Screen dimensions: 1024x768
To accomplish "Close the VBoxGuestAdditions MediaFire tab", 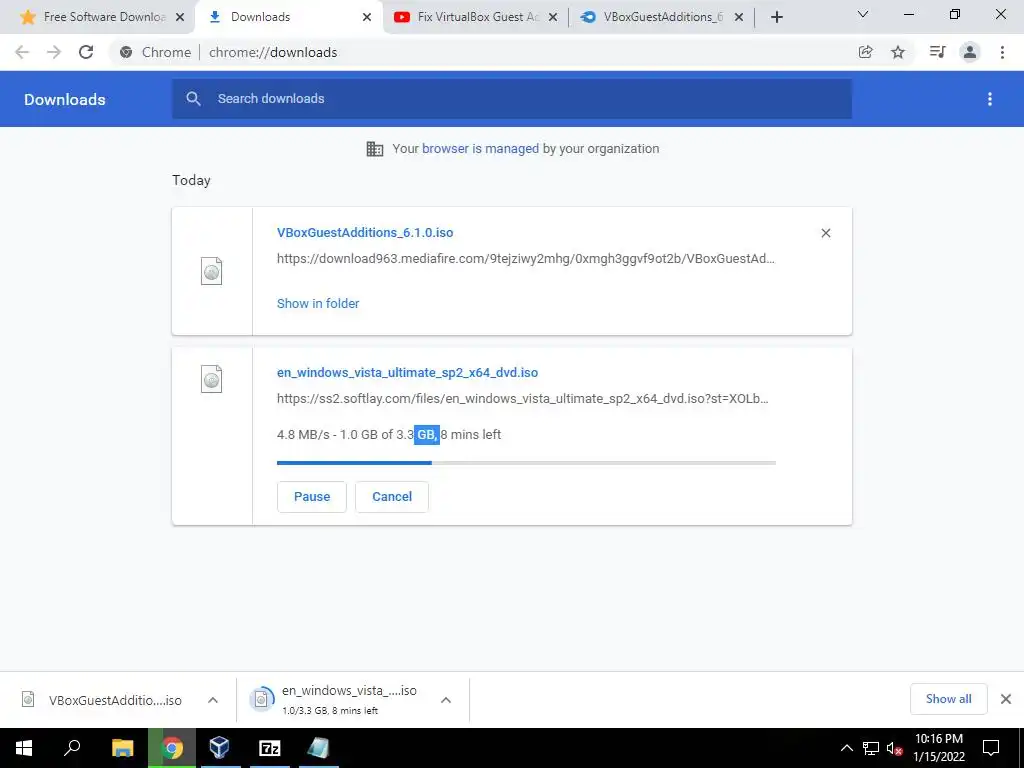I will click(x=739, y=18).
